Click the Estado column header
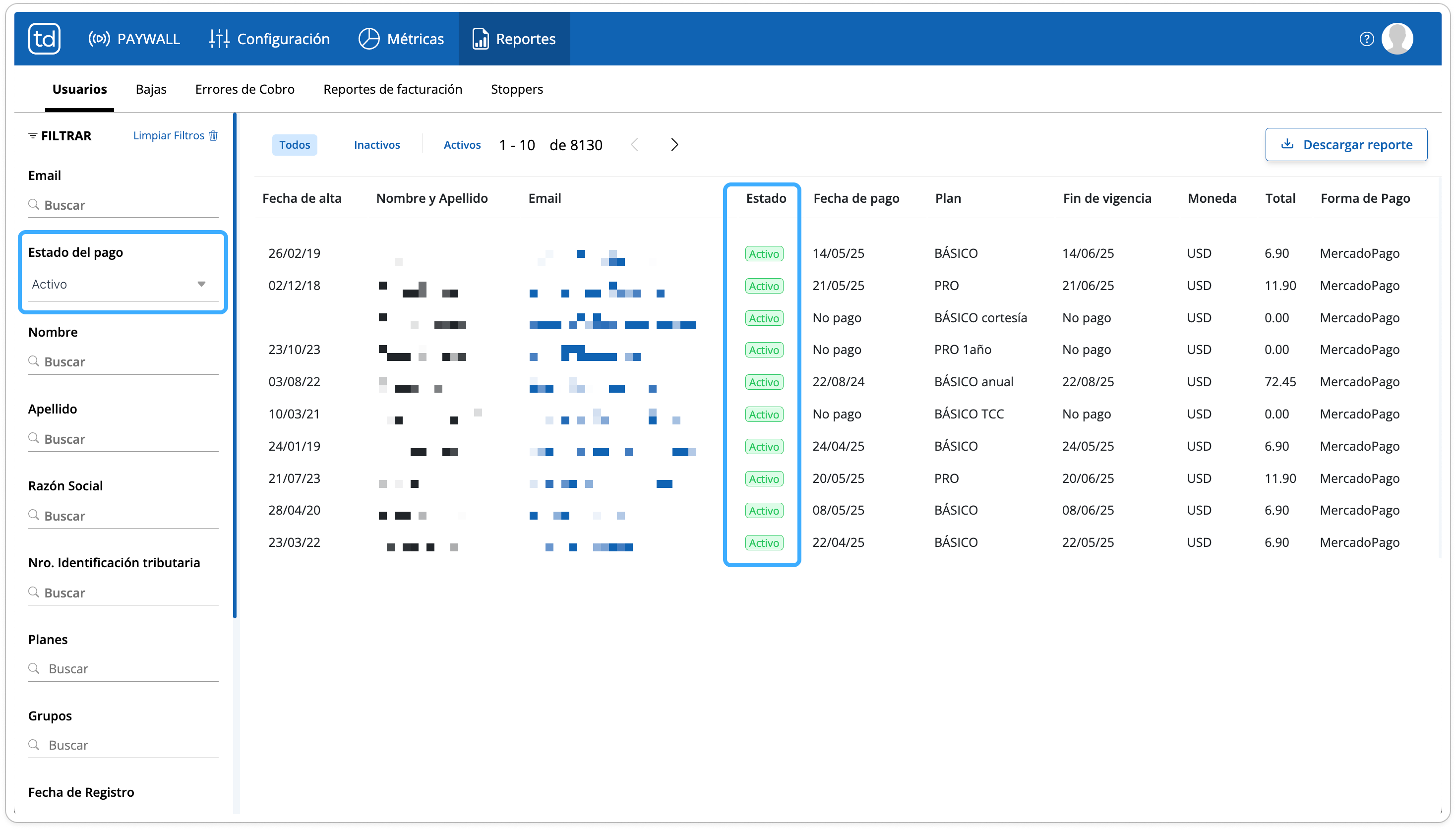1456x830 pixels. point(766,198)
